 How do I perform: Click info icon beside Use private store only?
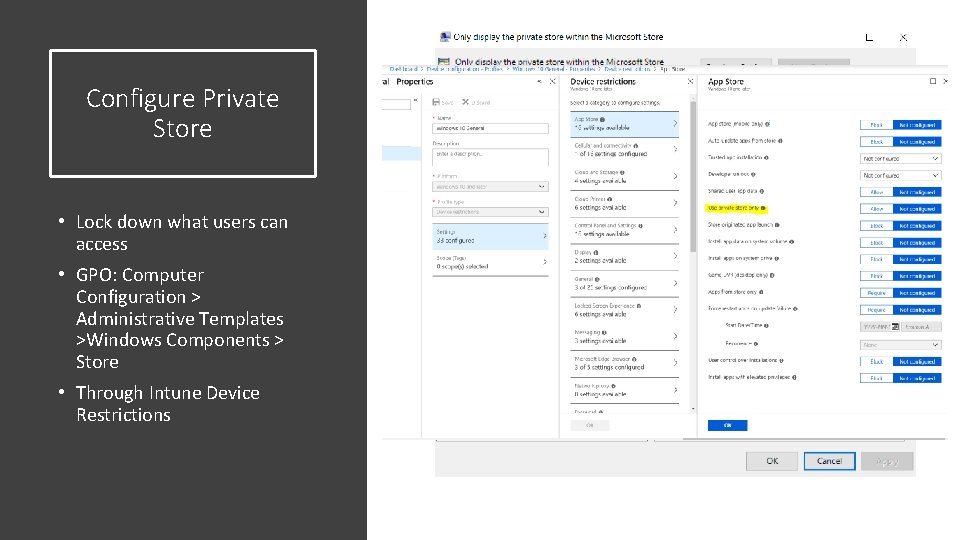763,208
